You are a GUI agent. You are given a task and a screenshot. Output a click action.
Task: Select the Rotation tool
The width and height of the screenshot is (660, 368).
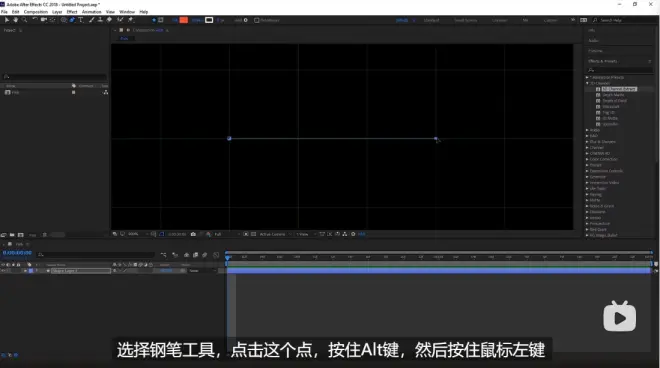point(35,20)
